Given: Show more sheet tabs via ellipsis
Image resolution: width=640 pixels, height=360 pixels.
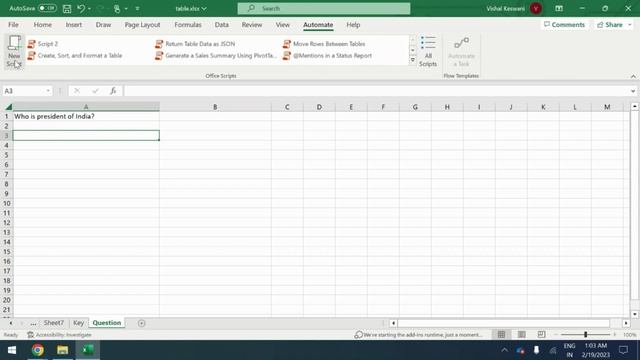Looking at the screenshot, I should click(x=33, y=323).
